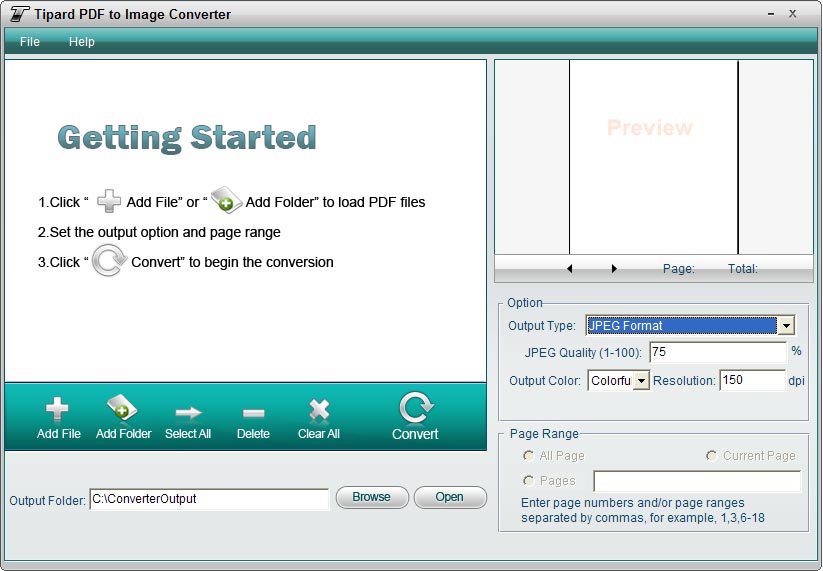
Task: Click the Add File plus icon in toolbar
Action: click(57, 410)
